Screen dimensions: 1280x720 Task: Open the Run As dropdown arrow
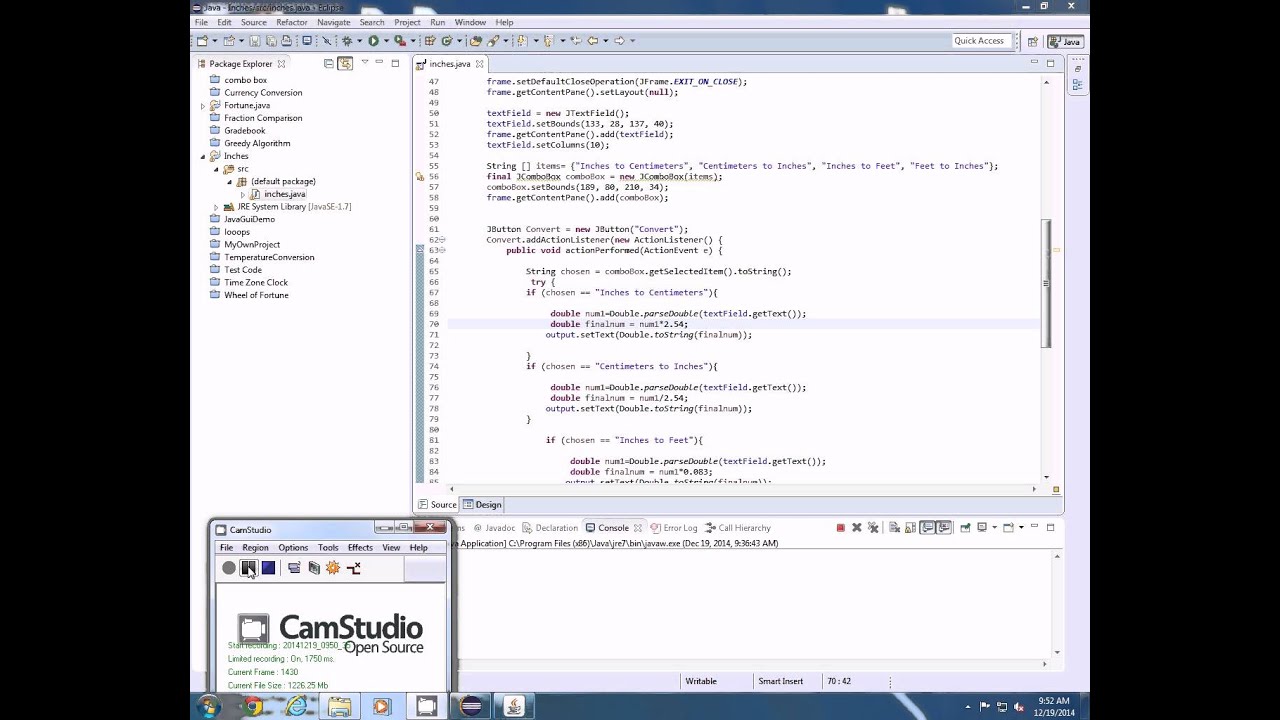[385, 41]
